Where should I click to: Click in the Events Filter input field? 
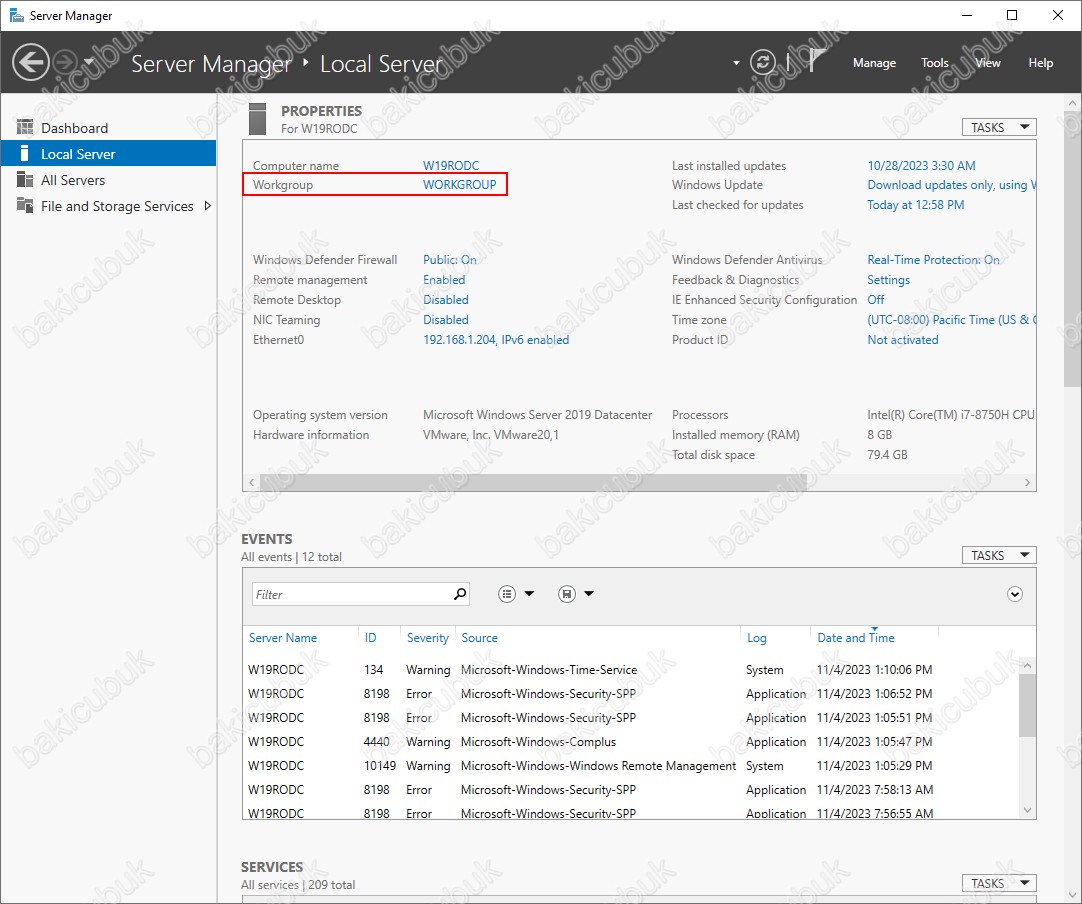pyautogui.click(x=351, y=594)
